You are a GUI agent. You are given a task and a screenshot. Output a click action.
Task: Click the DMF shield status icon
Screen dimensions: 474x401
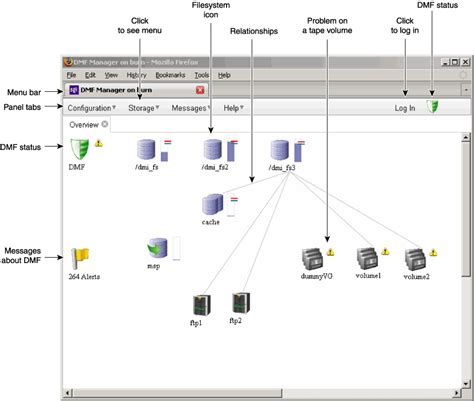click(x=80, y=149)
